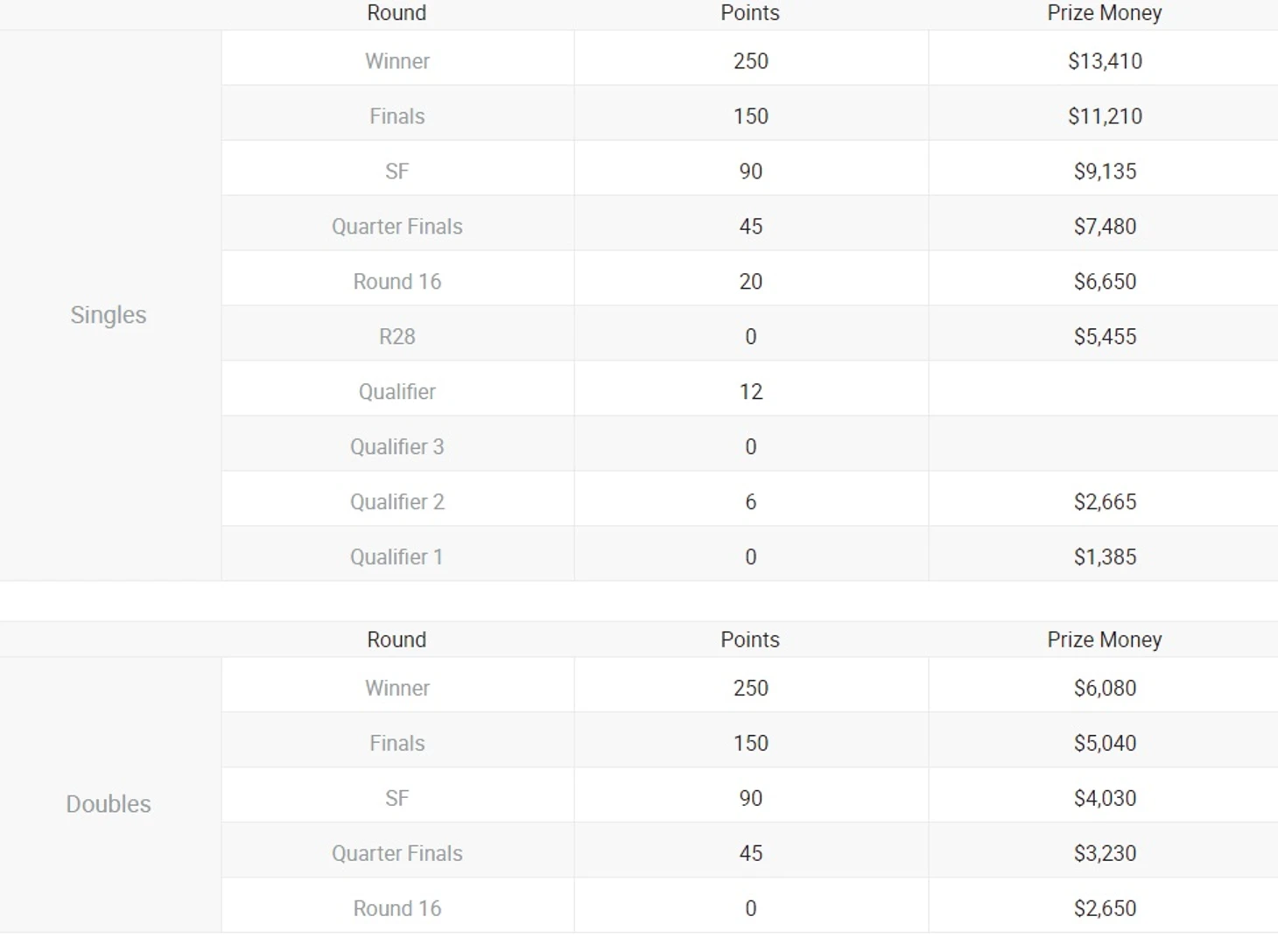Viewport: 1278px width, 952px height.
Task: Click the Singles table Points header
Action: click(x=750, y=13)
